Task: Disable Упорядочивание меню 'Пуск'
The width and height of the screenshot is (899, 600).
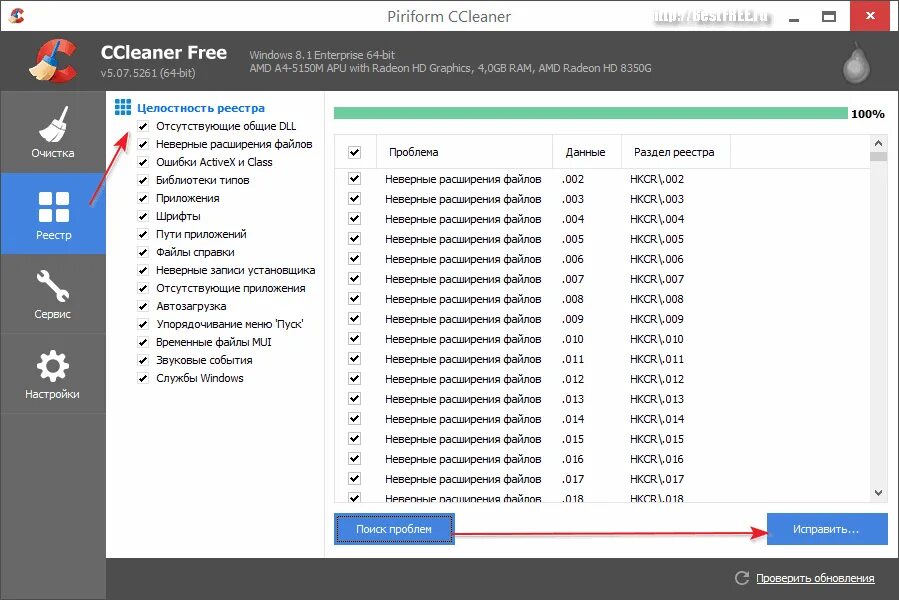Action: [x=143, y=324]
